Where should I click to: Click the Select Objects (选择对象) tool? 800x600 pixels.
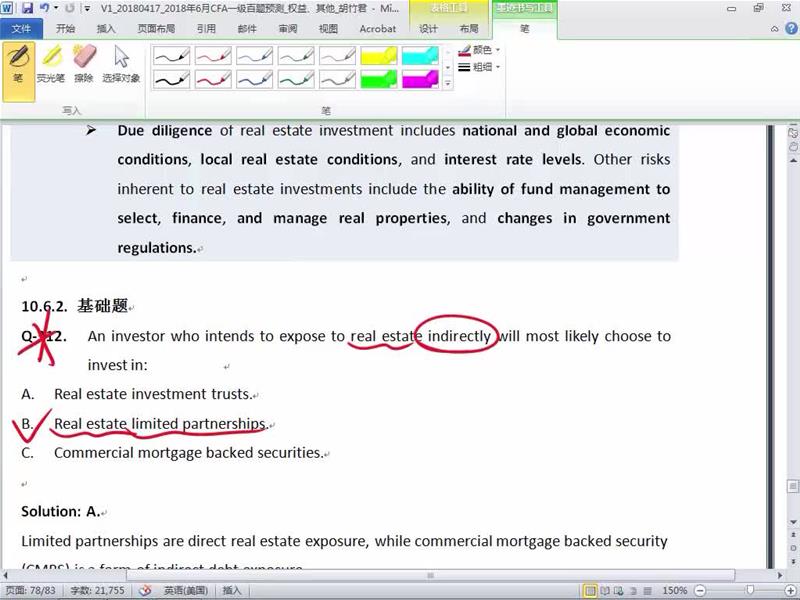point(121,64)
